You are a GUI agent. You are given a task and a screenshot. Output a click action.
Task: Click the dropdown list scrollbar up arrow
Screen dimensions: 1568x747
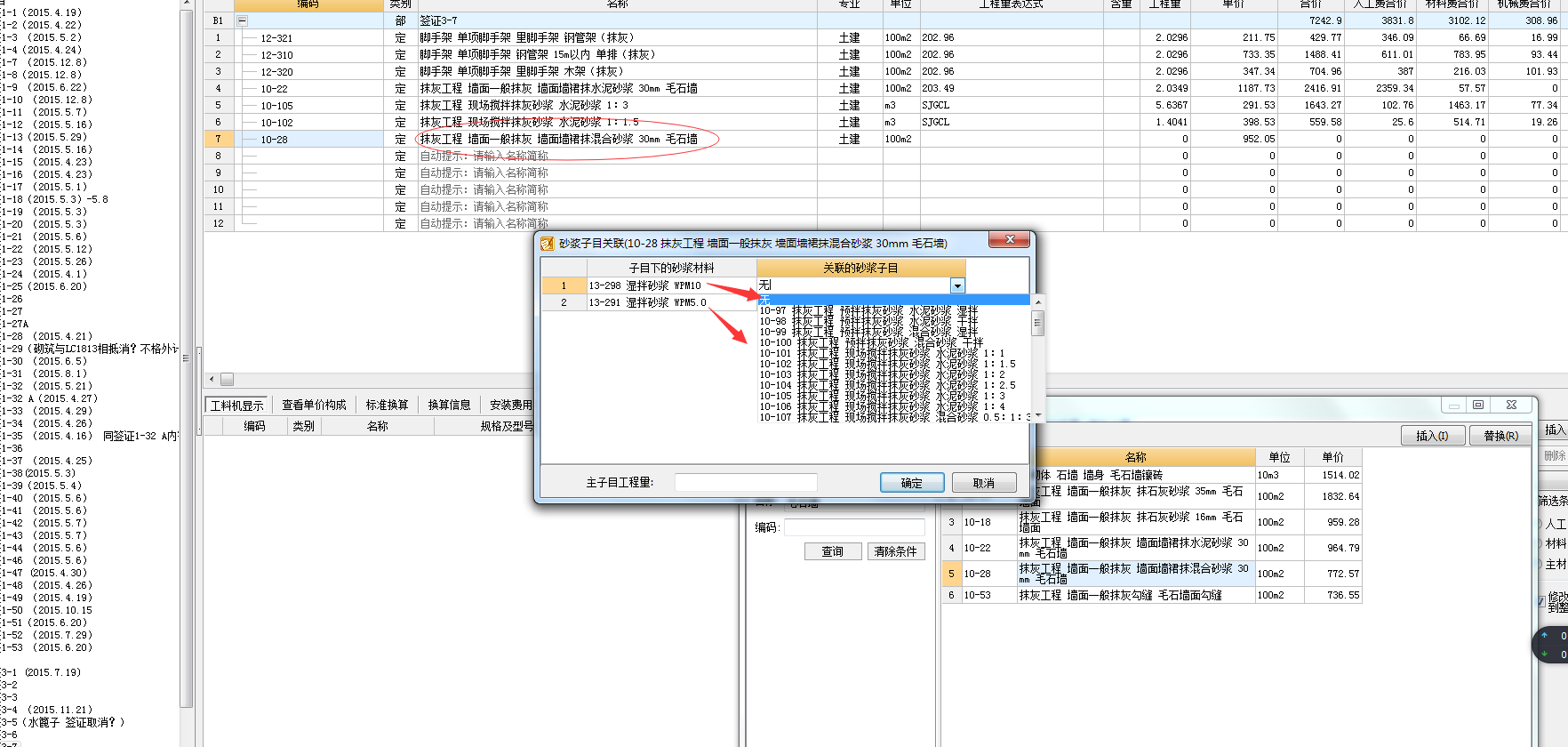(x=1037, y=302)
